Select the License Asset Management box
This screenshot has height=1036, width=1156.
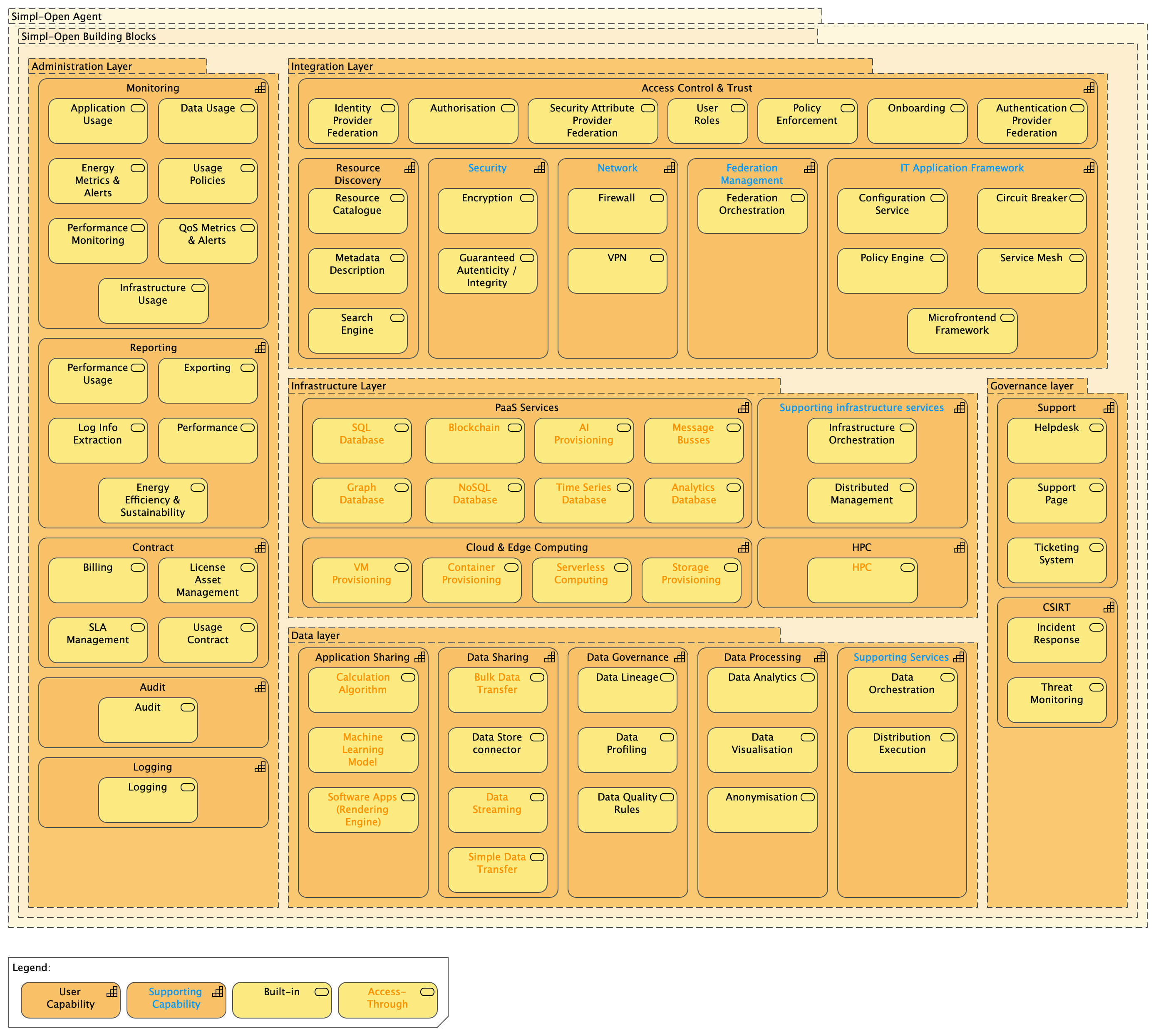(208, 580)
